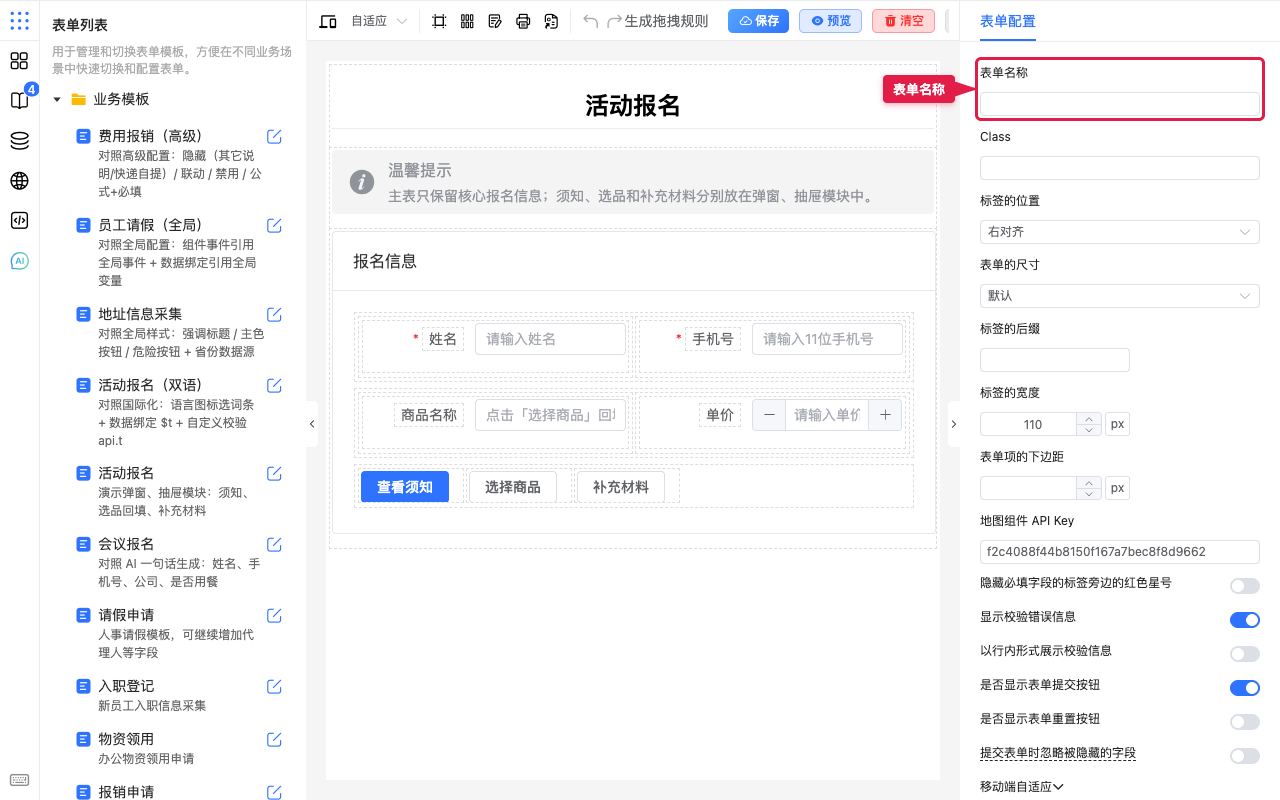The image size is (1280, 800).
Task: Turn off 显示校验错误信息 switch
Action: 1245,620
